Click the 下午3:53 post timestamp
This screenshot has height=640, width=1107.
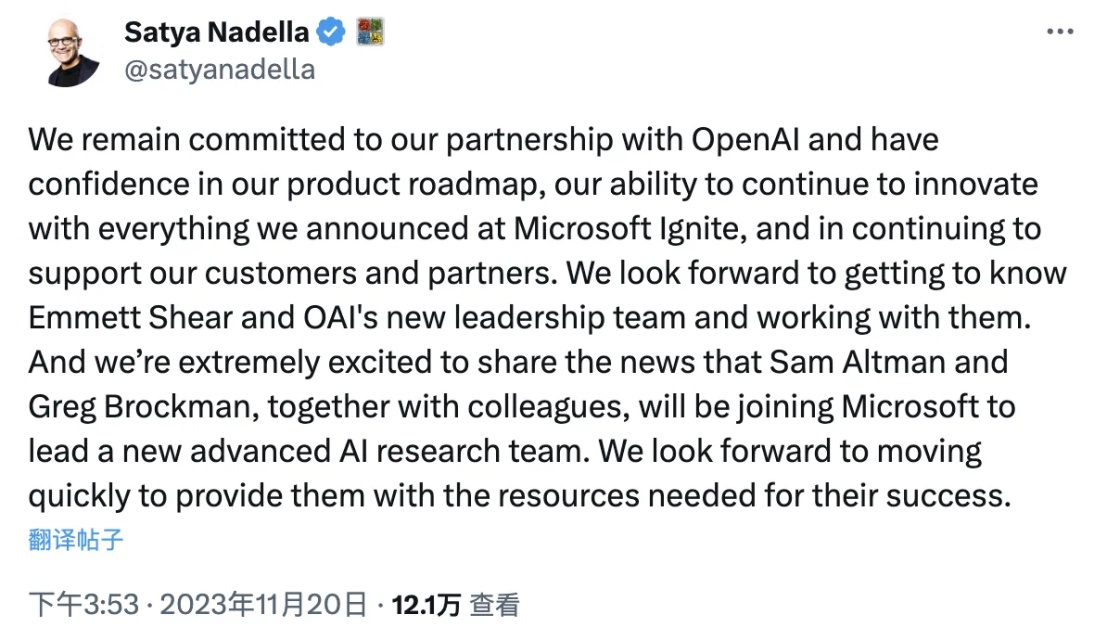click(x=83, y=605)
